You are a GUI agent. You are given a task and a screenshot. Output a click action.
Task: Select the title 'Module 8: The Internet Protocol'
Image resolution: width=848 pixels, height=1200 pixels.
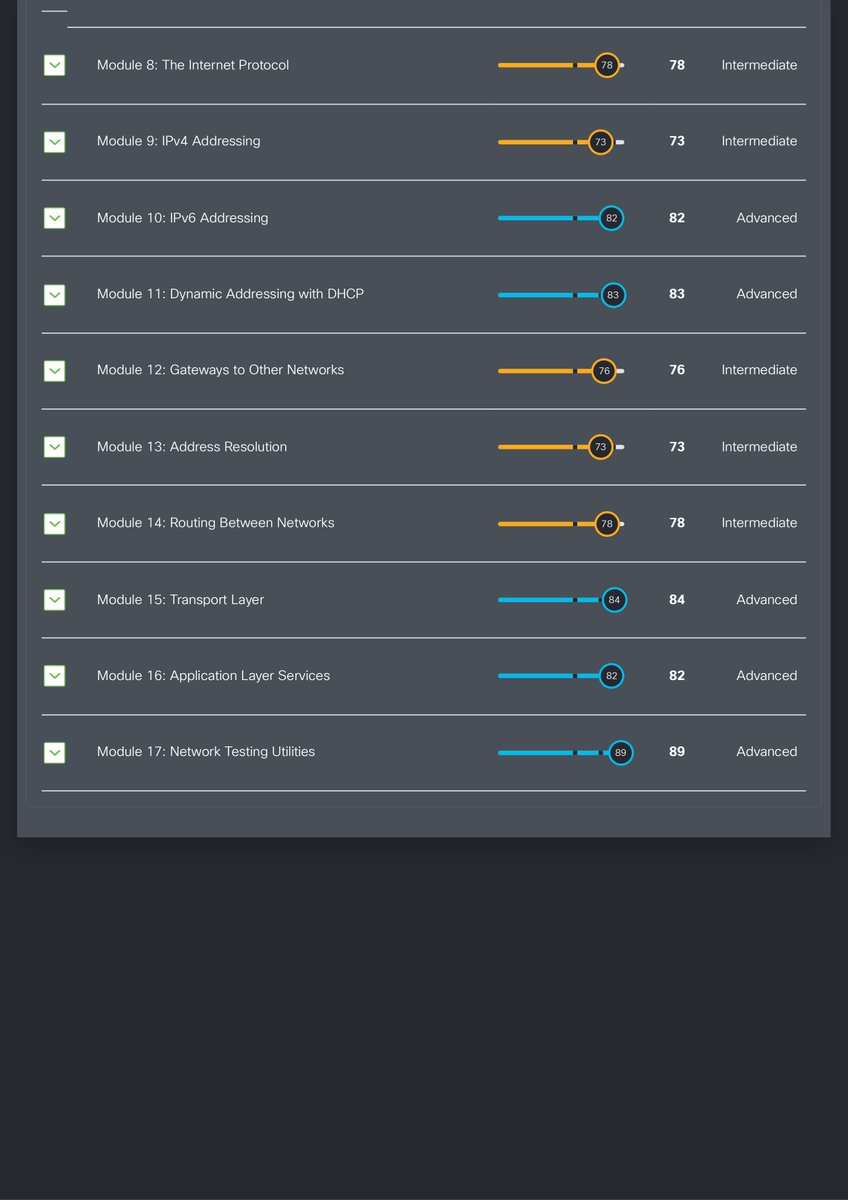(193, 65)
